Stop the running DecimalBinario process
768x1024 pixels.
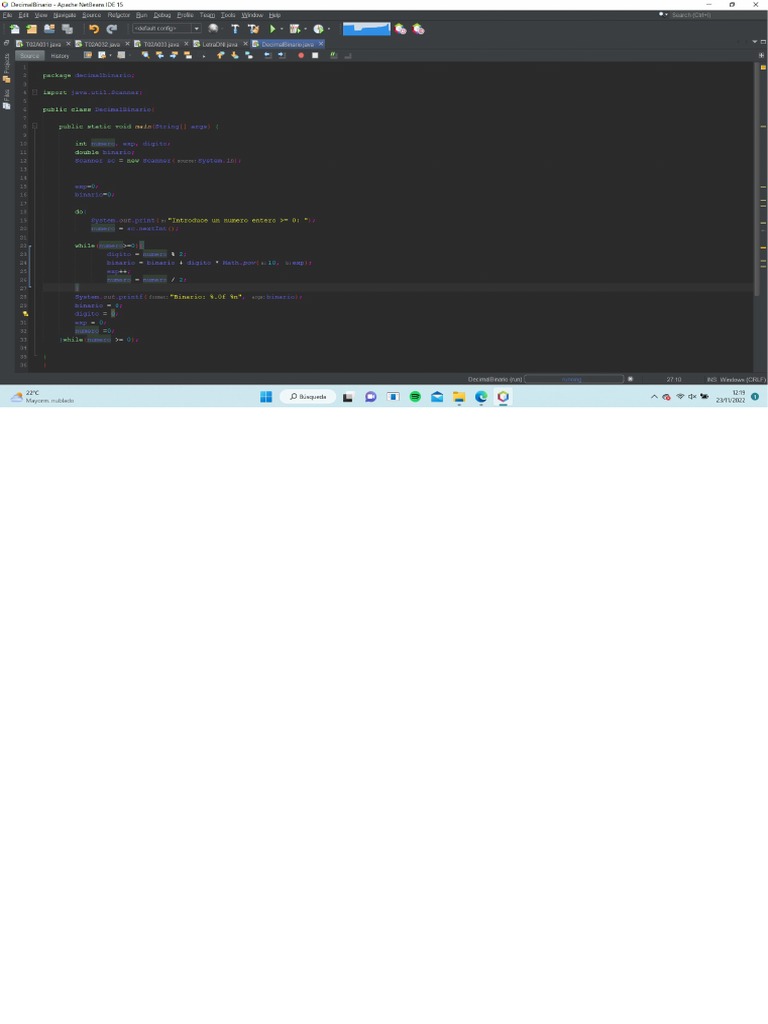(x=630, y=379)
